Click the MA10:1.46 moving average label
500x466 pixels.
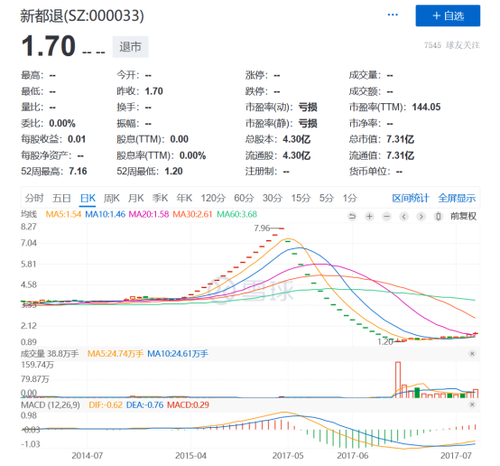coord(105,214)
